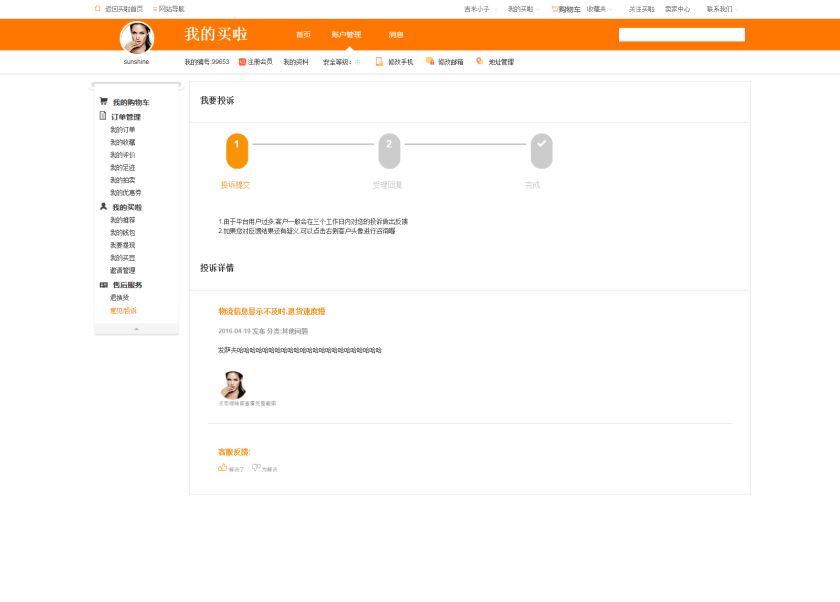The image size is (840, 602).
Task: Open the 消息 tab
Action: 396,35
